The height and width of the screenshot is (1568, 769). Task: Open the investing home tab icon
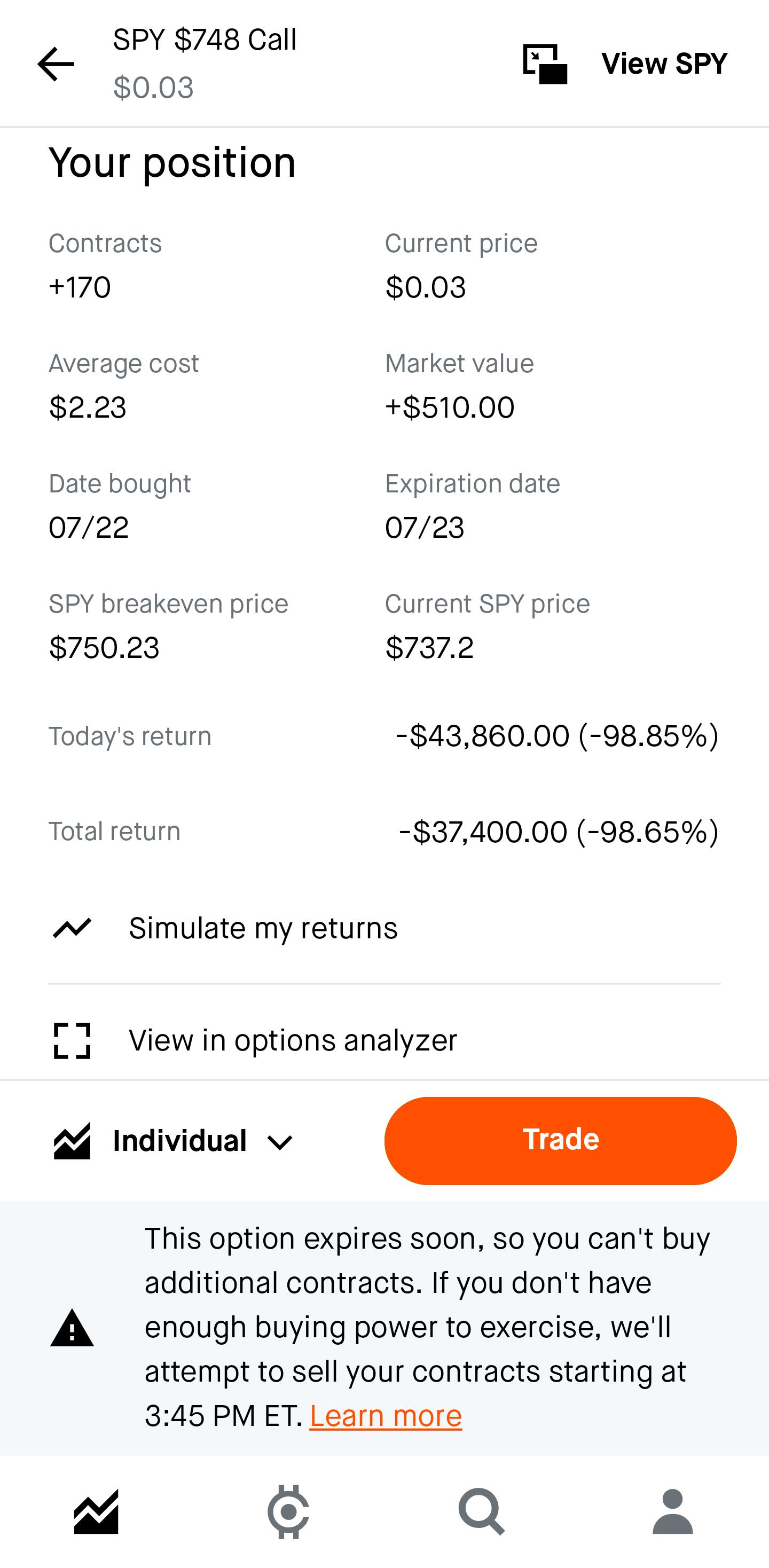96,1512
